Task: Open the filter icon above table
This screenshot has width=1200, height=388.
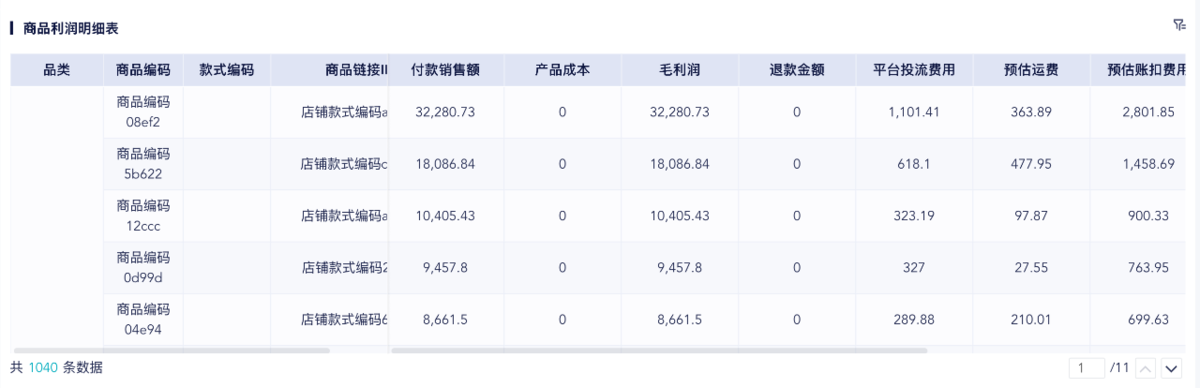Action: [x=1179, y=25]
